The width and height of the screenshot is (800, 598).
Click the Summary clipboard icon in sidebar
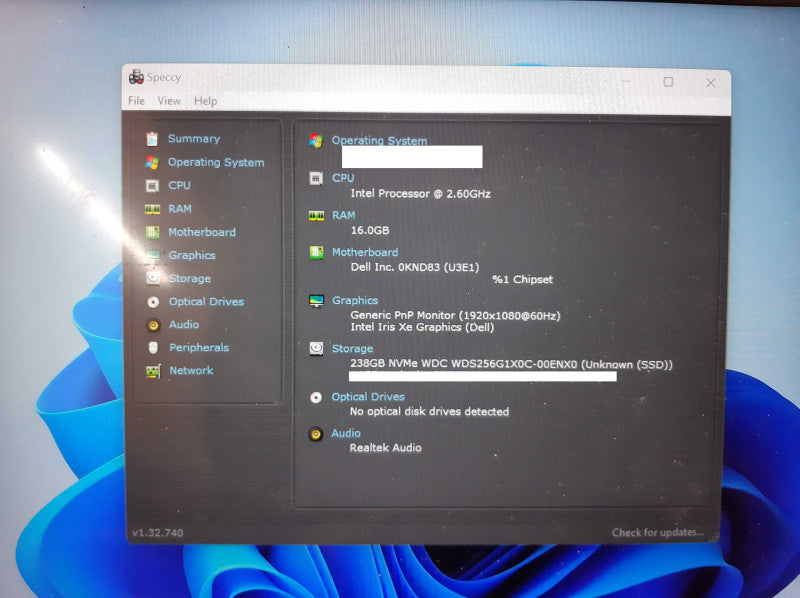tap(152, 139)
